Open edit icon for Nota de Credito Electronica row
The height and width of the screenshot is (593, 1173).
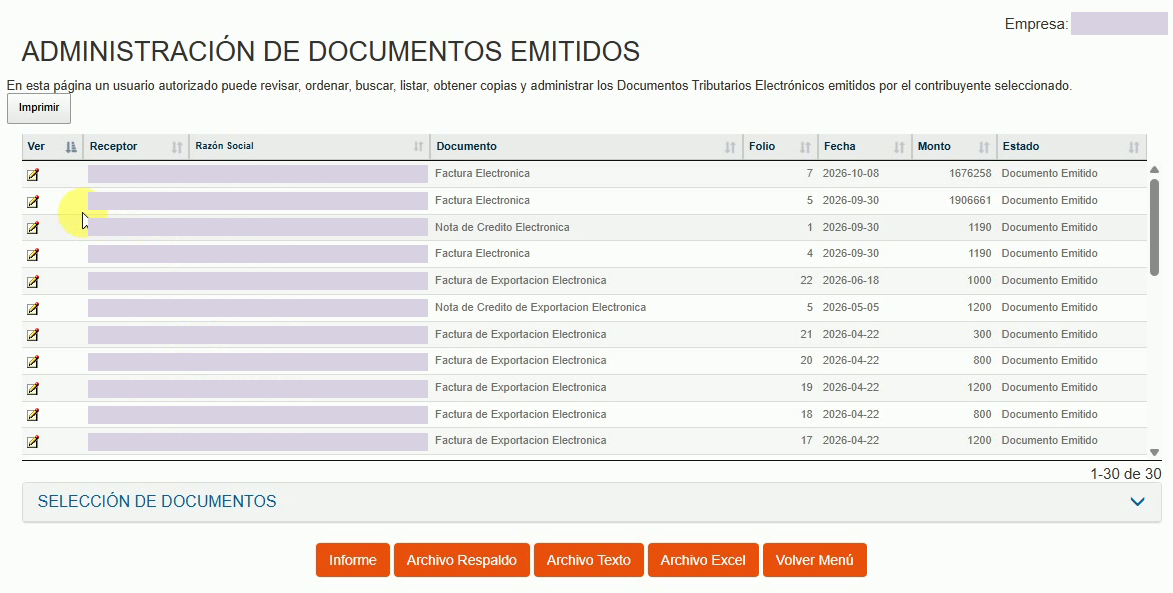pos(33,227)
